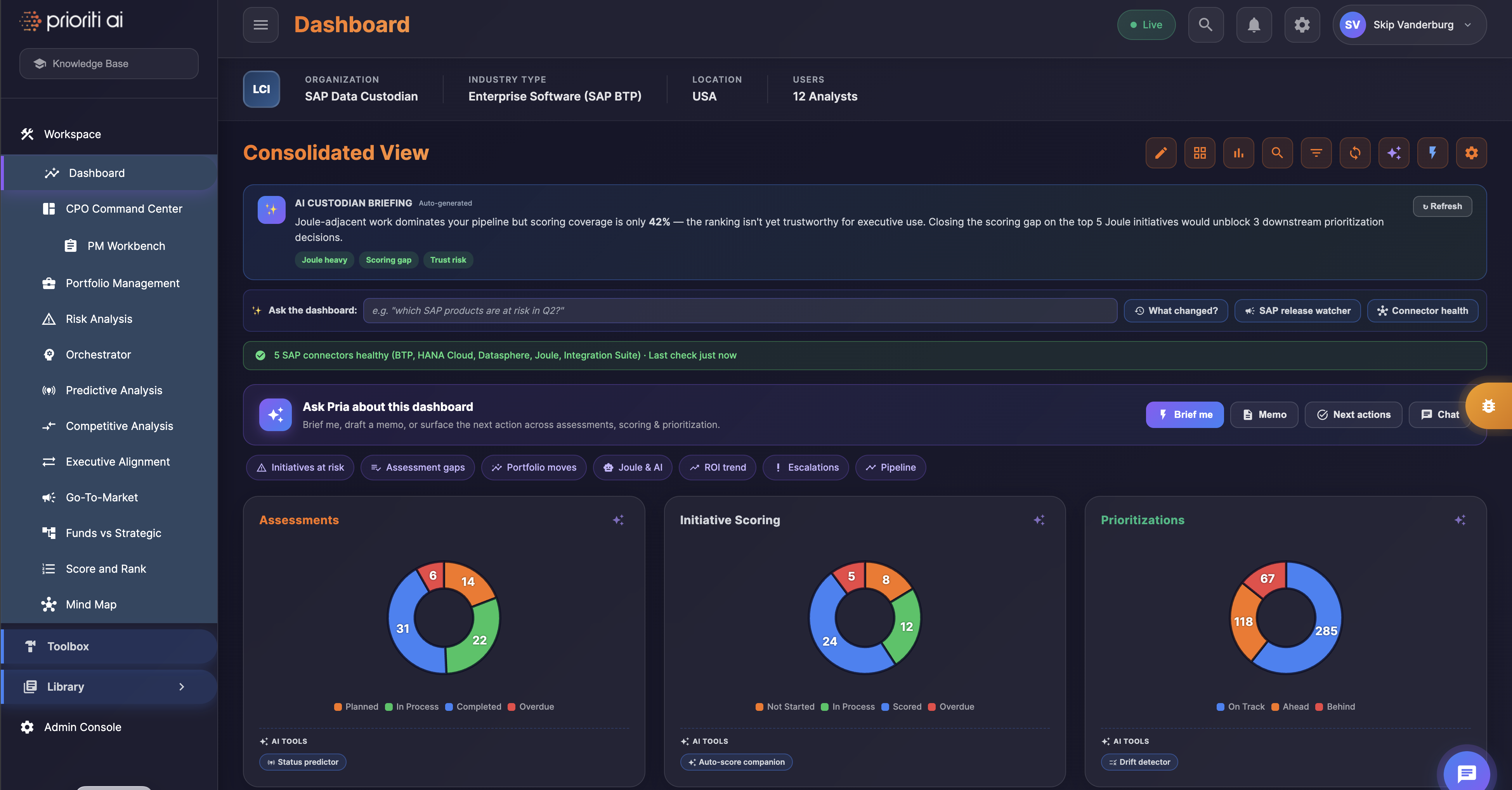Open notifications bell
Image resolution: width=1512 pixels, height=790 pixels.
[x=1254, y=25]
